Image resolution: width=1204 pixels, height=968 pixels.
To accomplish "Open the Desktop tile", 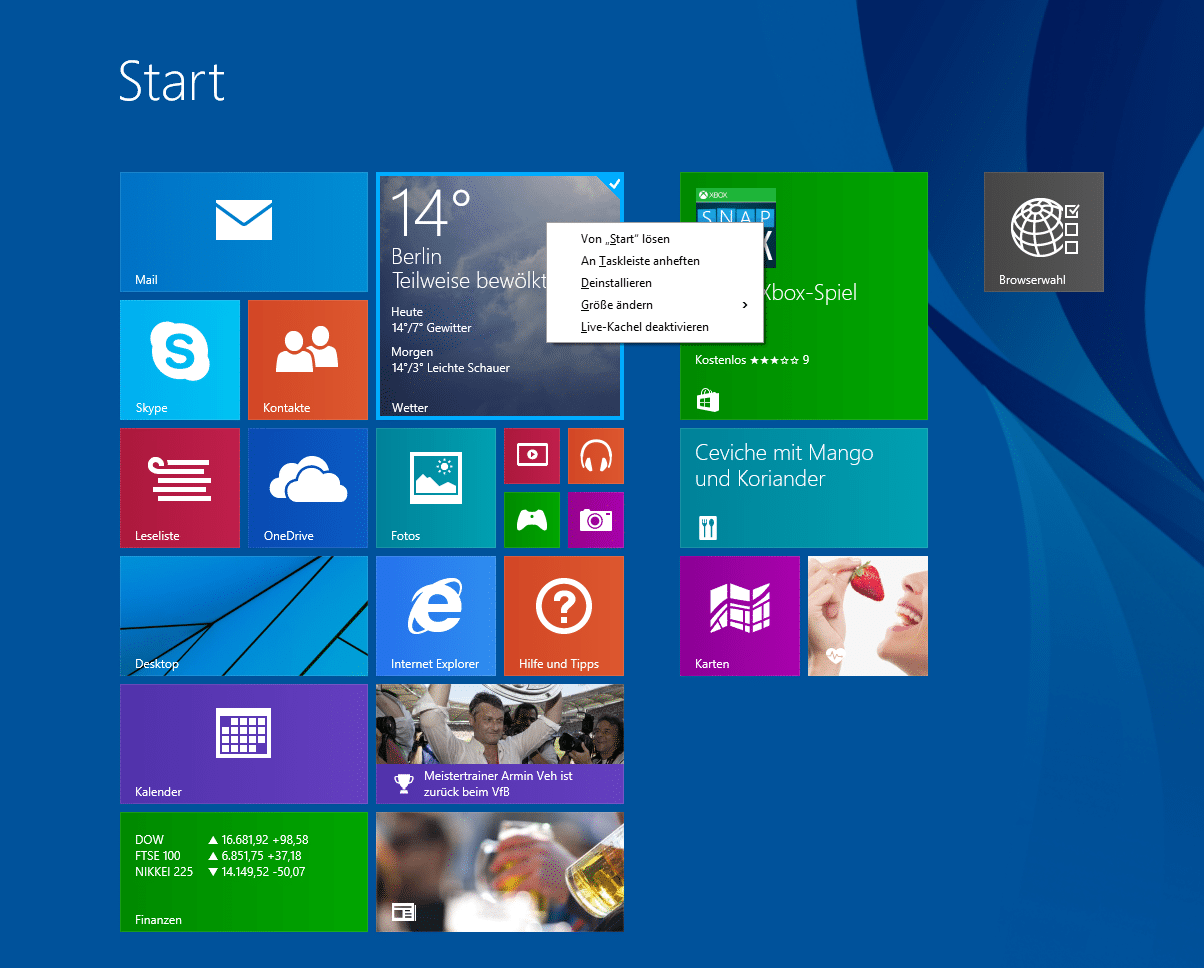I will (x=244, y=616).
